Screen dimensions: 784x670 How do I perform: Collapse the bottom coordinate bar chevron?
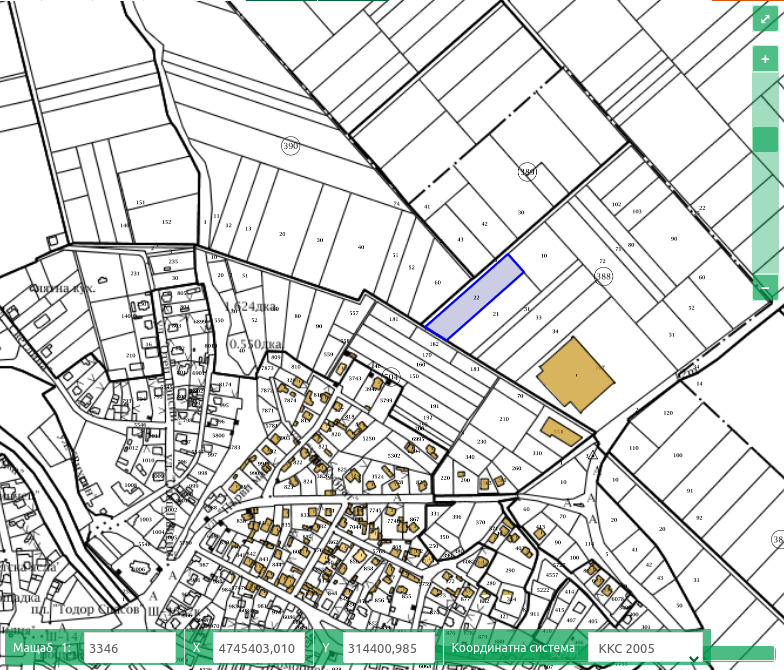pos(694,659)
